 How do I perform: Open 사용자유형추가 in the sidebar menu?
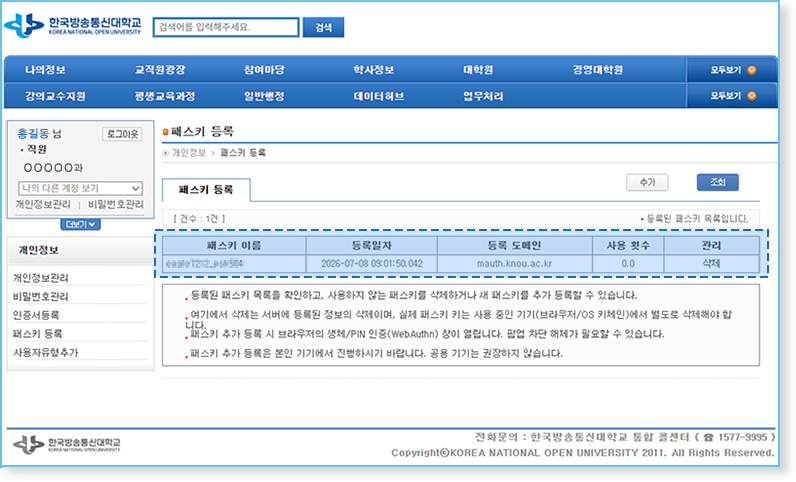(46, 352)
